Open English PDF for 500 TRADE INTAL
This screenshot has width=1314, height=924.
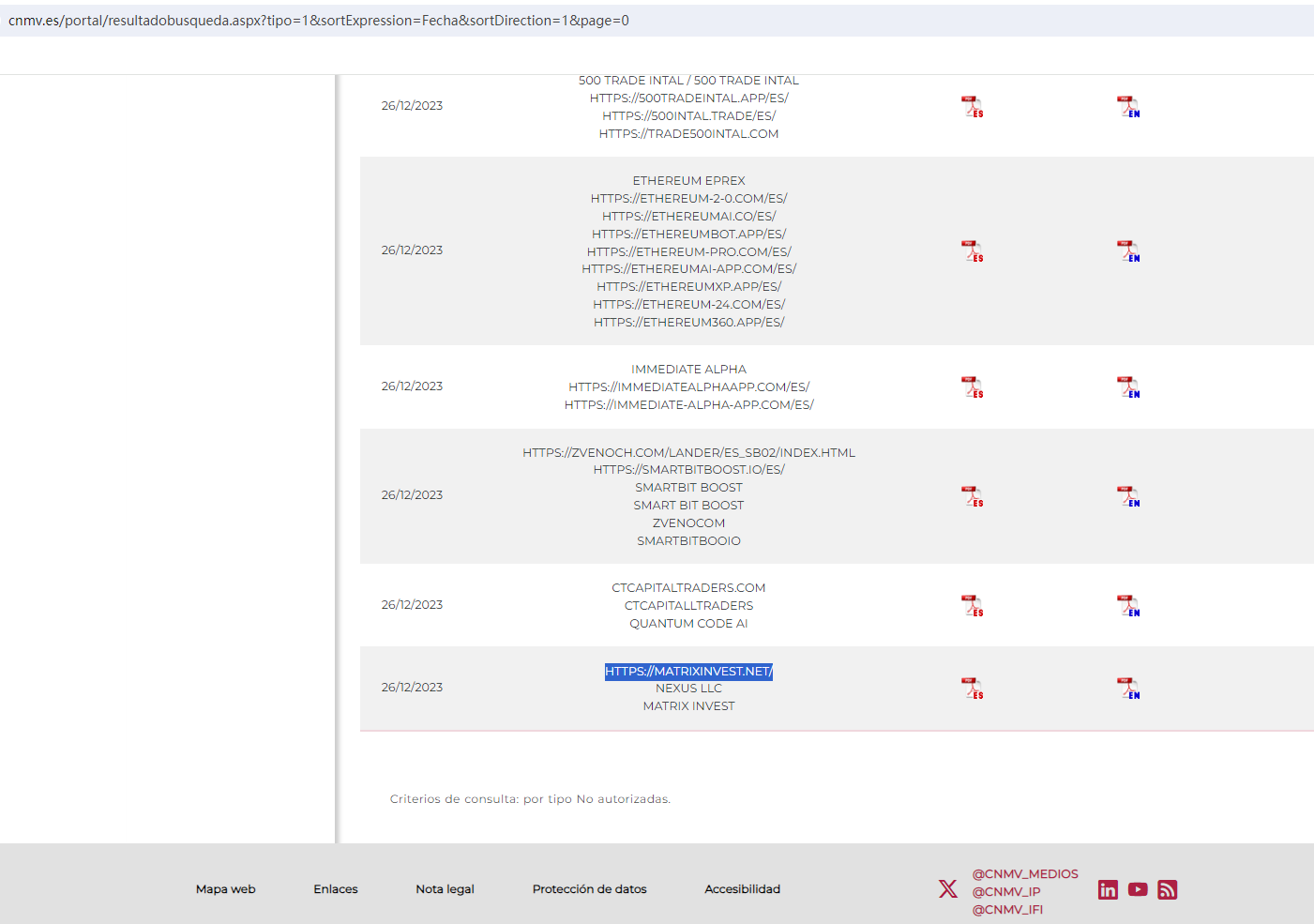click(x=1128, y=107)
